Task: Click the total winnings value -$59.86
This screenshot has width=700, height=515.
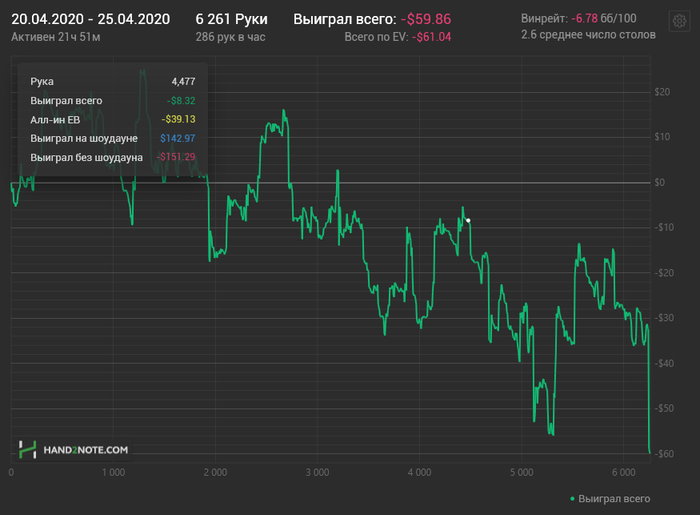Action: pyautogui.click(x=426, y=19)
